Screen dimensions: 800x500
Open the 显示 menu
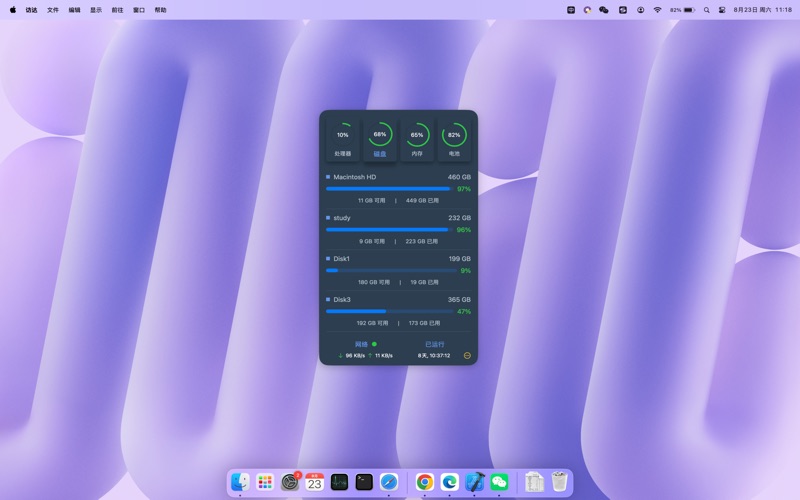pyautogui.click(x=96, y=10)
